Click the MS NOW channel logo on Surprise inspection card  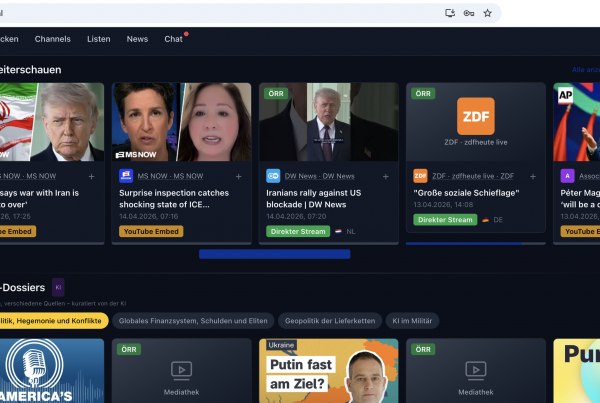tap(126, 176)
